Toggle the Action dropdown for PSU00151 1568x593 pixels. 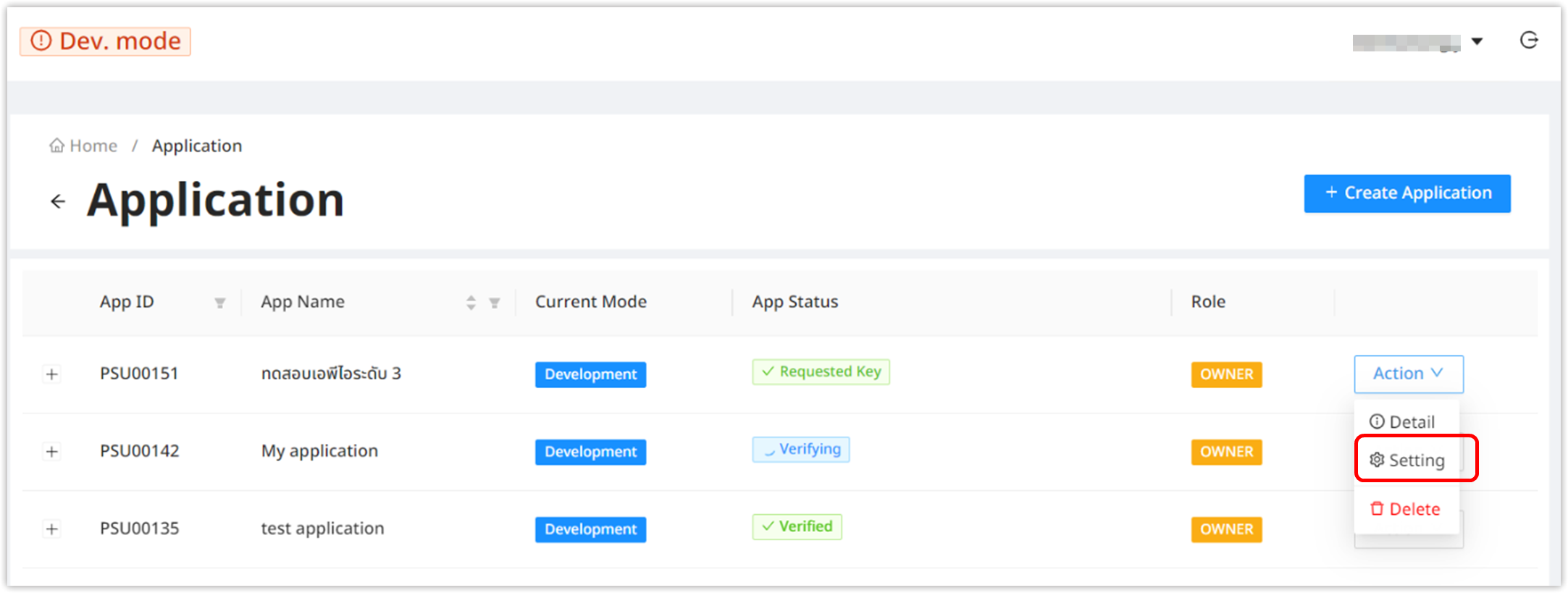[1408, 374]
